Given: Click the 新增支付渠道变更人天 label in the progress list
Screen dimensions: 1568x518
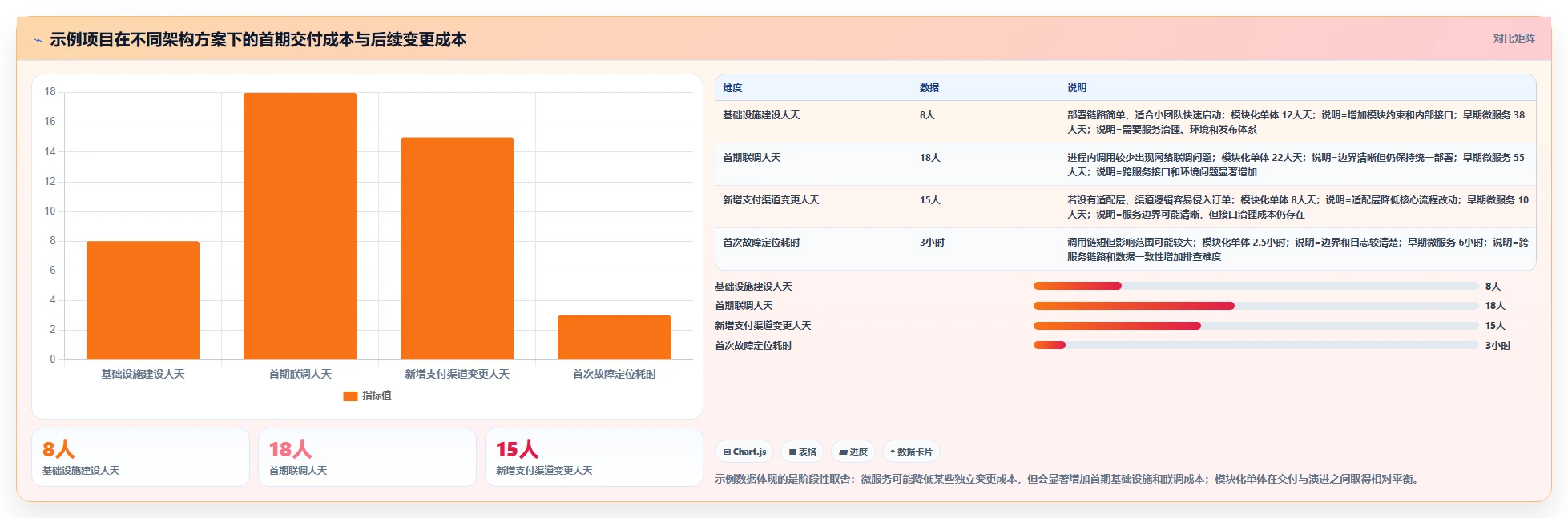Looking at the screenshot, I should click(x=763, y=326).
